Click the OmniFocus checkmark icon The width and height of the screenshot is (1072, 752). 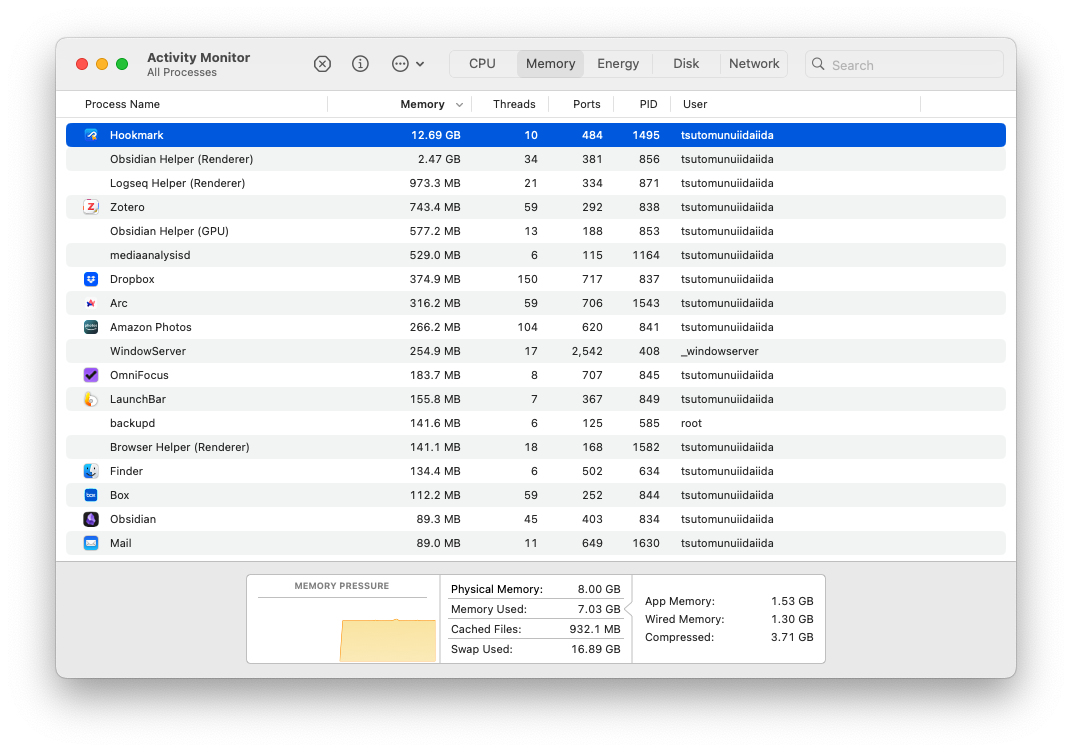coord(91,375)
